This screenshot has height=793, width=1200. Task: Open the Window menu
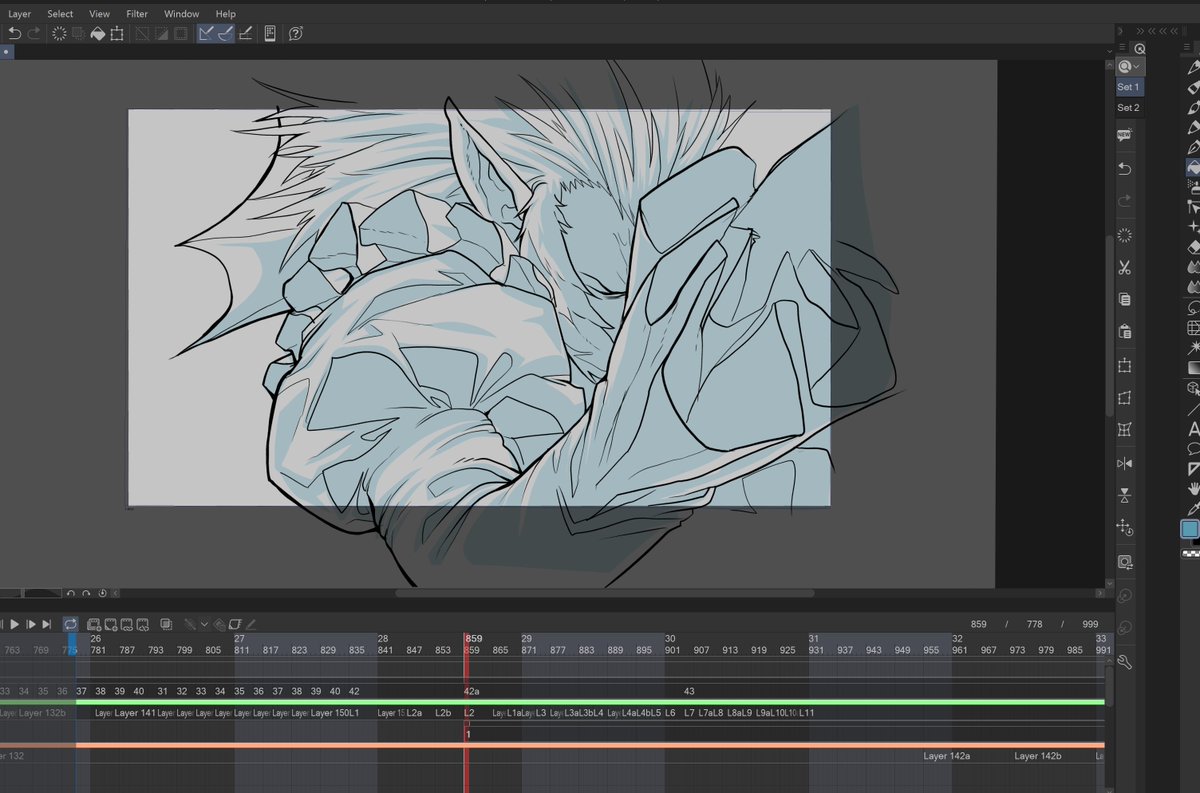(x=181, y=13)
